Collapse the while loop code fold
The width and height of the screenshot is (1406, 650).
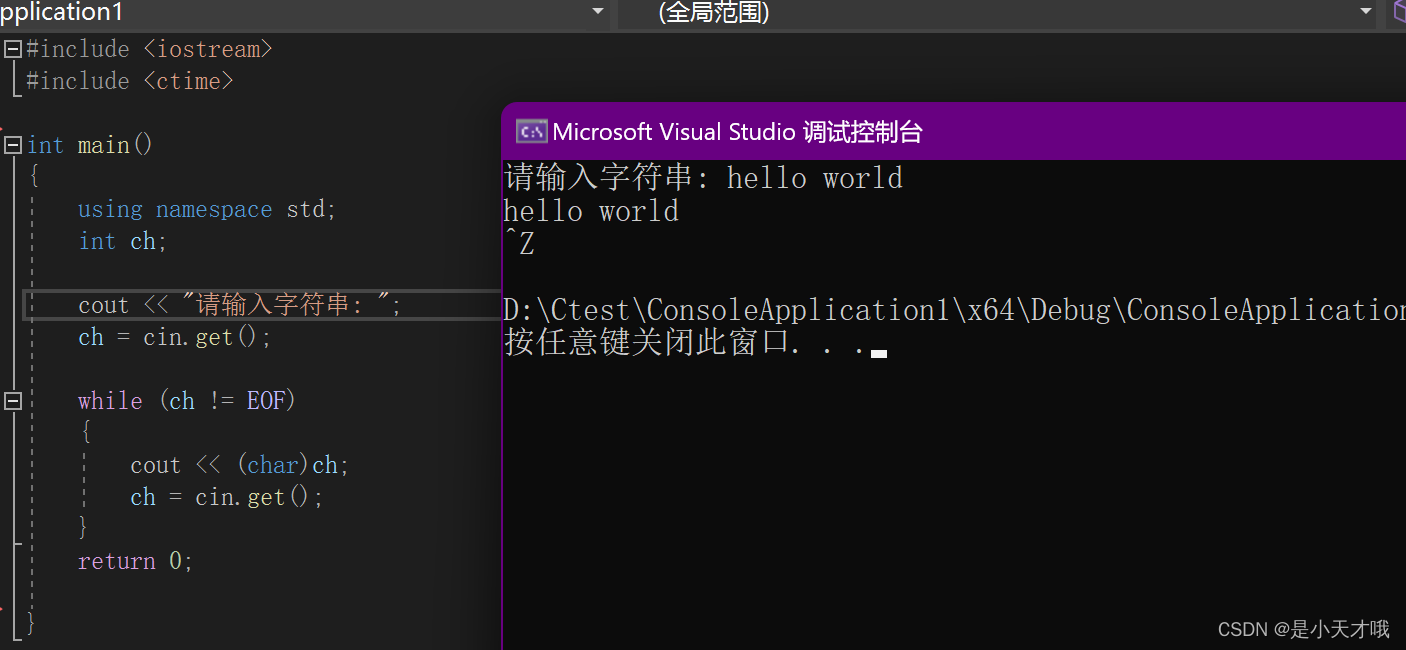click(12, 400)
